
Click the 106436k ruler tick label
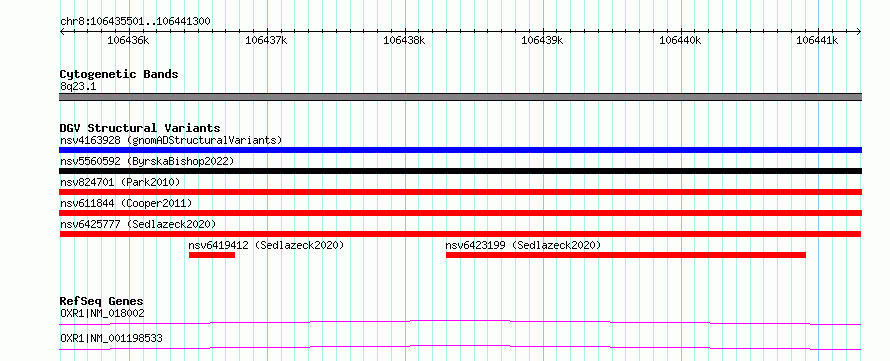[x=128, y=40]
